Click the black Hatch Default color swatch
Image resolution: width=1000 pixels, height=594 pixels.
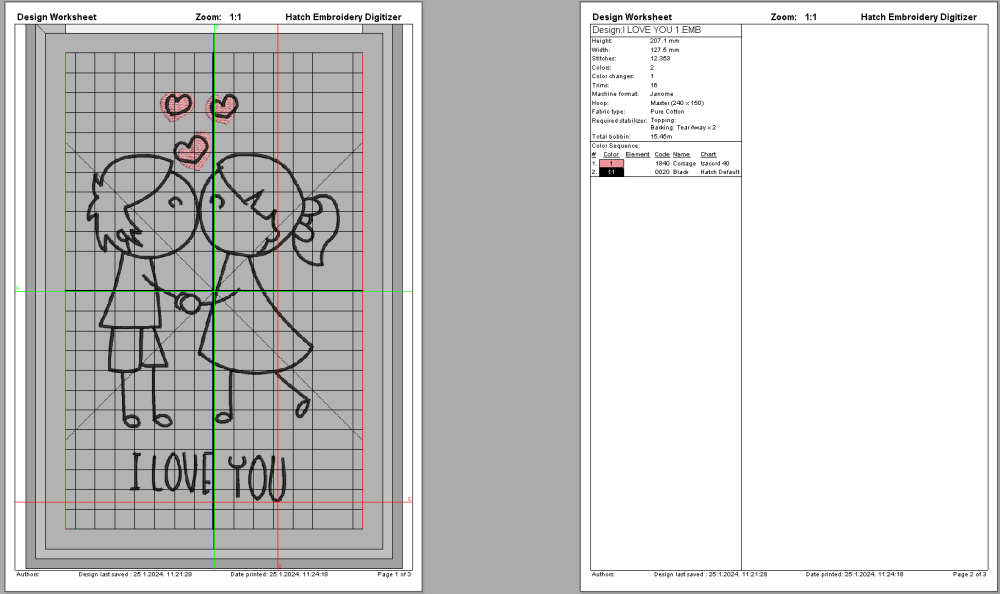[x=611, y=171]
